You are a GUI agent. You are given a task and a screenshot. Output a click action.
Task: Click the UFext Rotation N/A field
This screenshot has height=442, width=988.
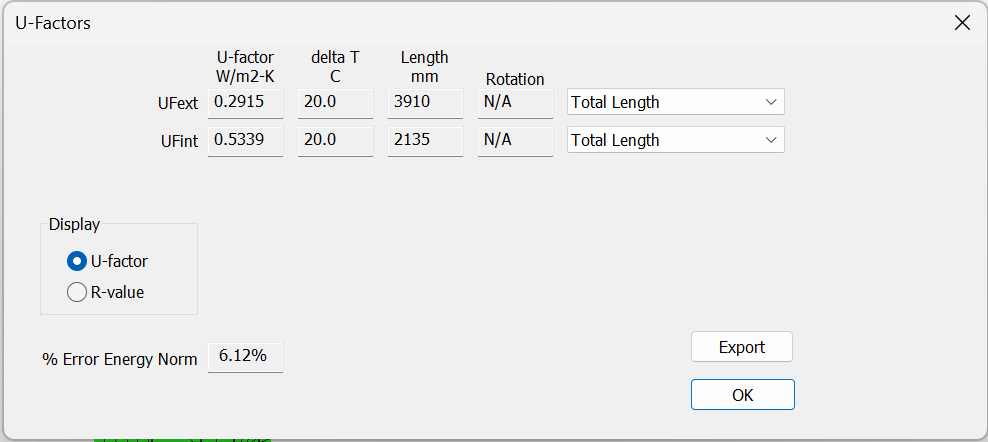(515, 103)
